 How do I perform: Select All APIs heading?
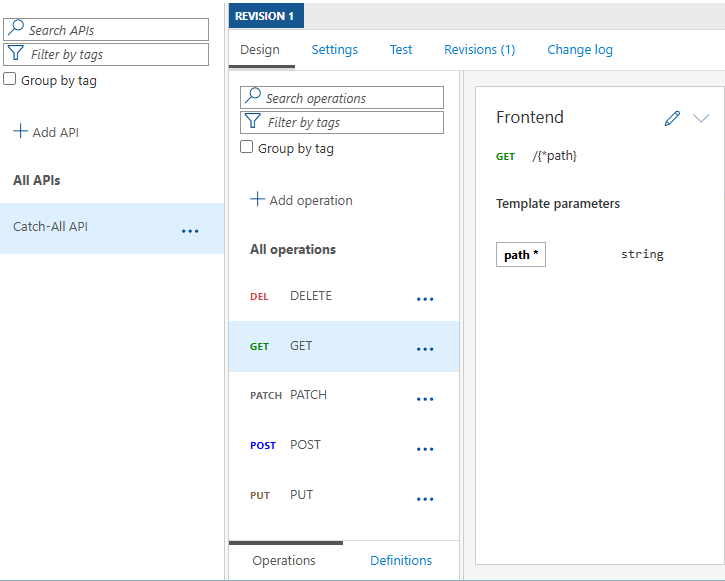click(37, 180)
